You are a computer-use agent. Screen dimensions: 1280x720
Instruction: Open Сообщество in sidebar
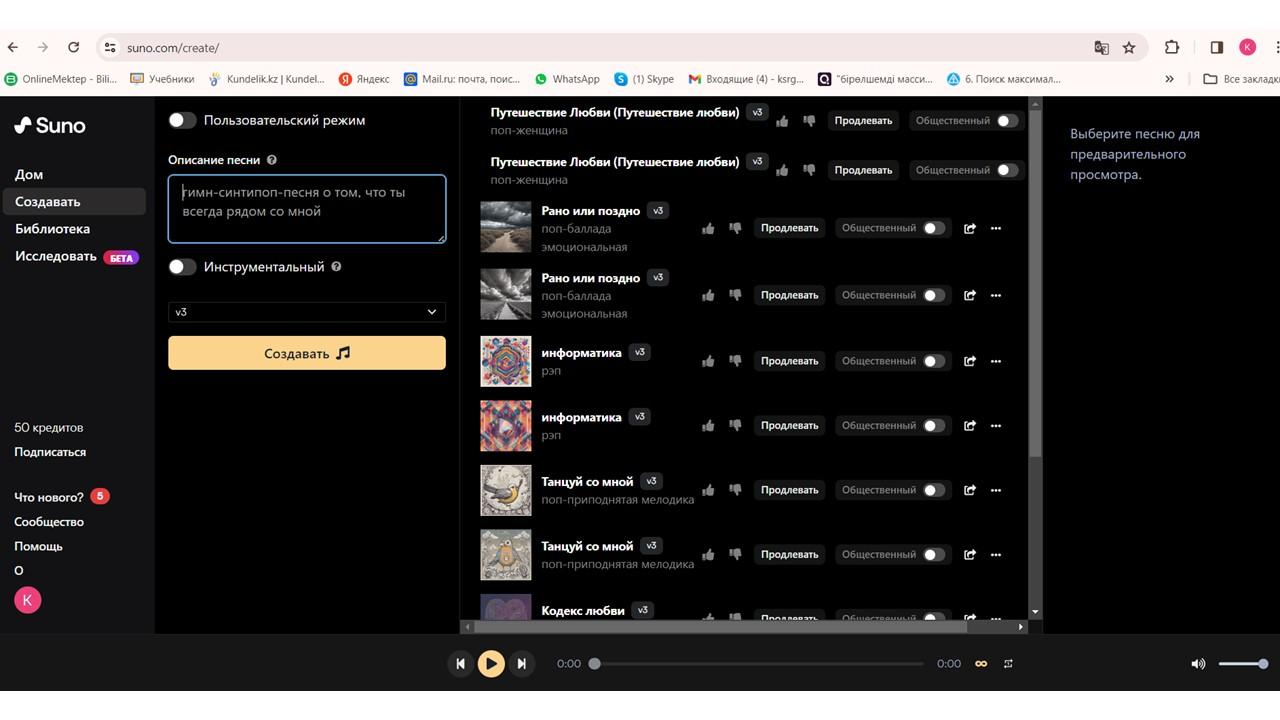[49, 522]
